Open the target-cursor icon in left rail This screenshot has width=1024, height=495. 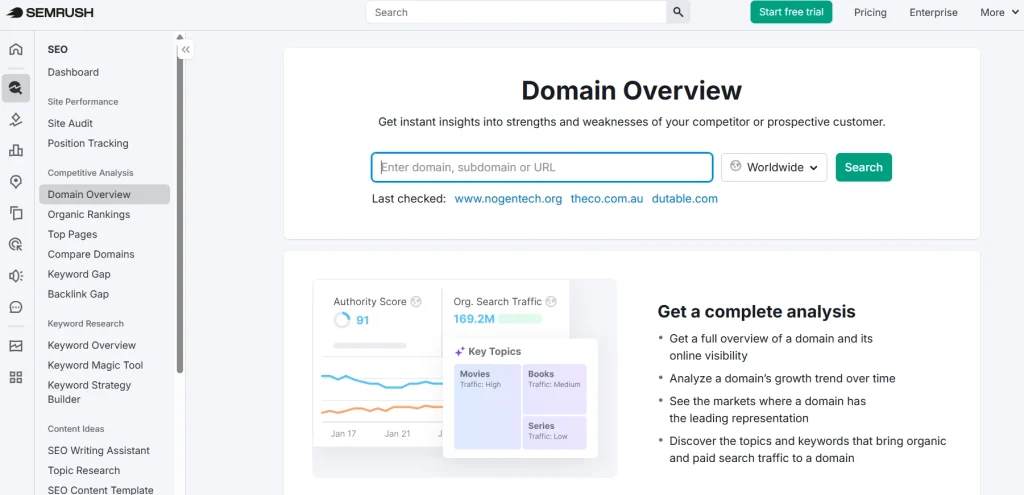(x=16, y=244)
